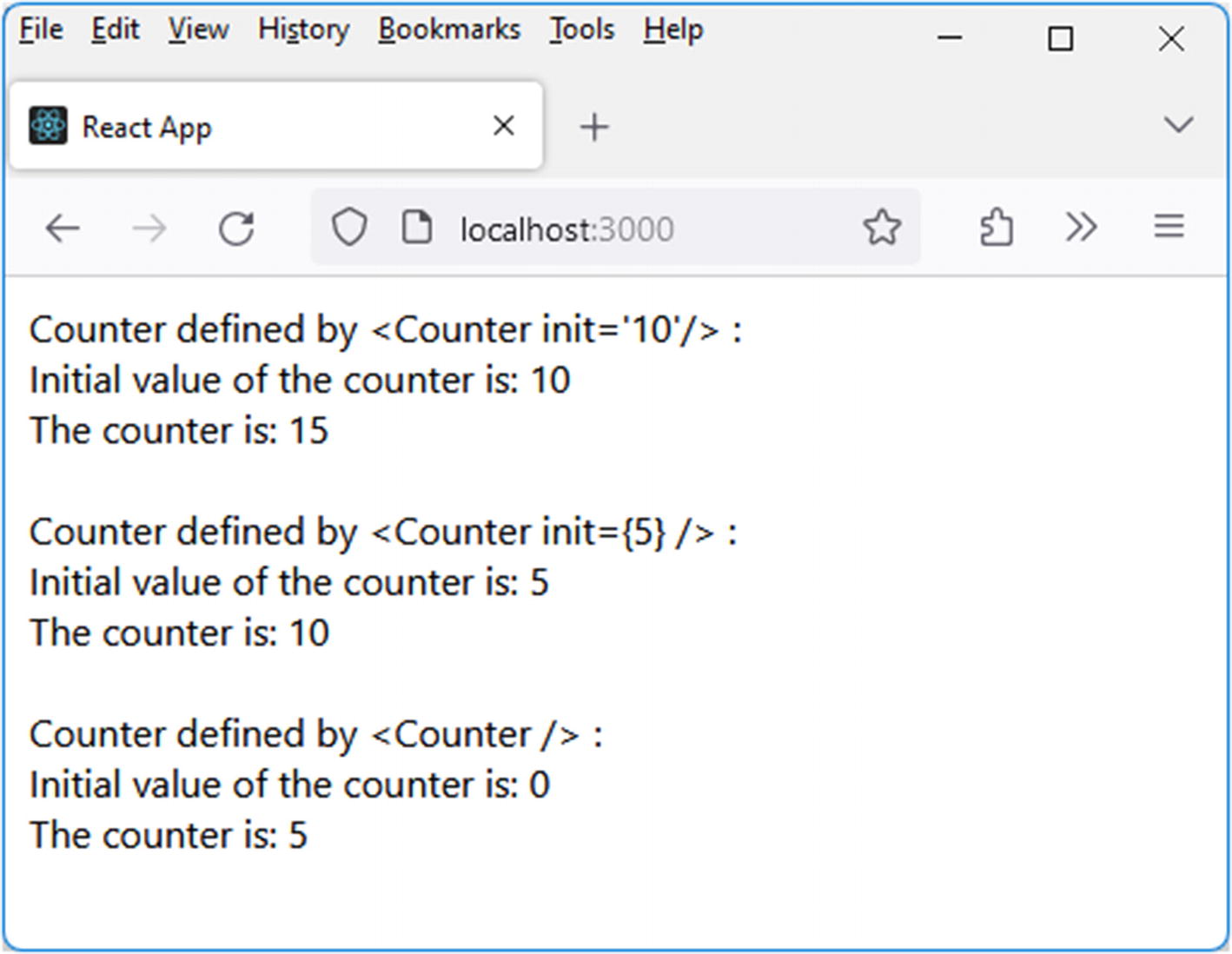Reload the current page
The image size is (1232, 954).
(236, 229)
